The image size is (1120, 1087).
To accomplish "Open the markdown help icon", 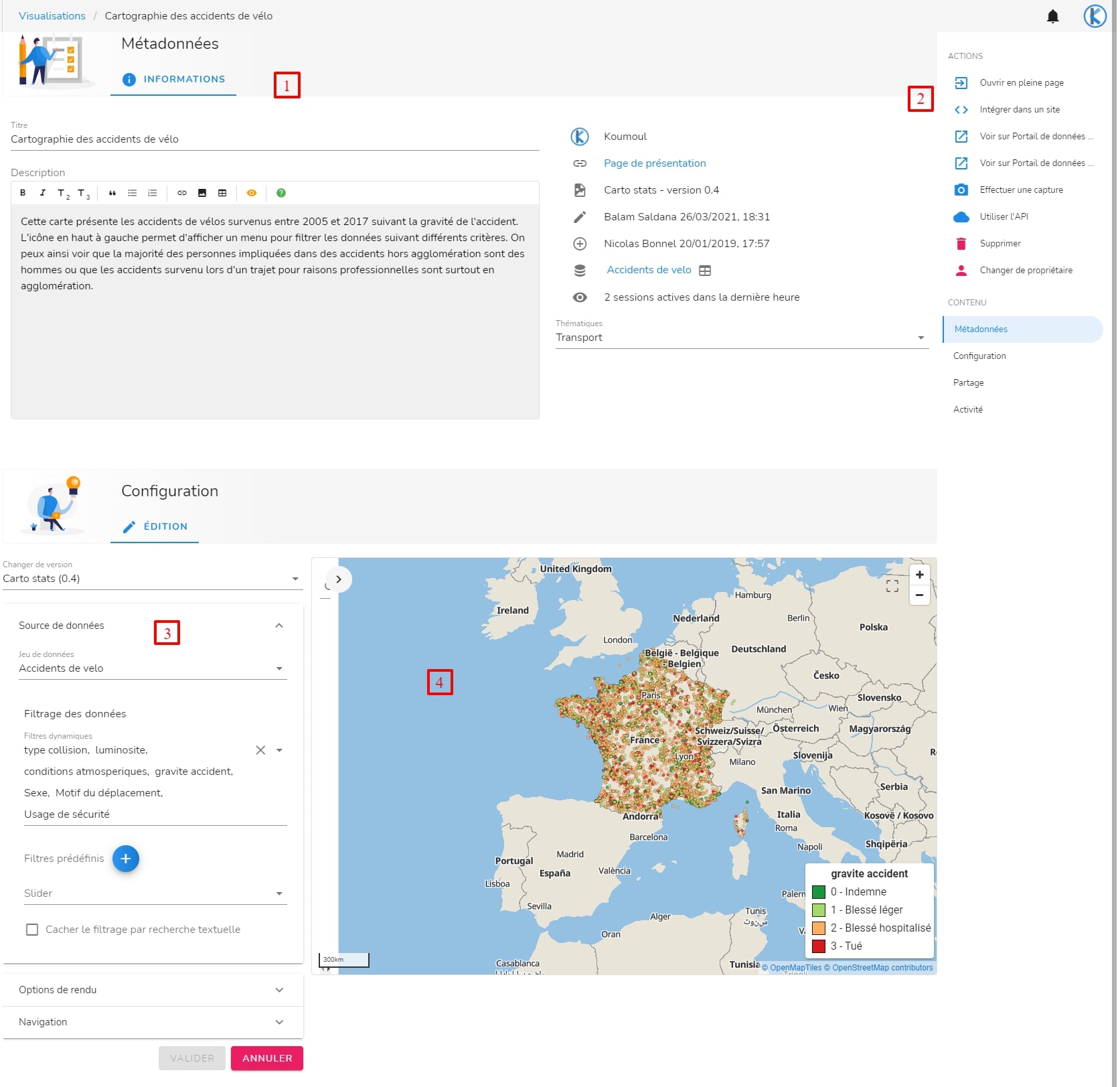I will click(x=281, y=193).
